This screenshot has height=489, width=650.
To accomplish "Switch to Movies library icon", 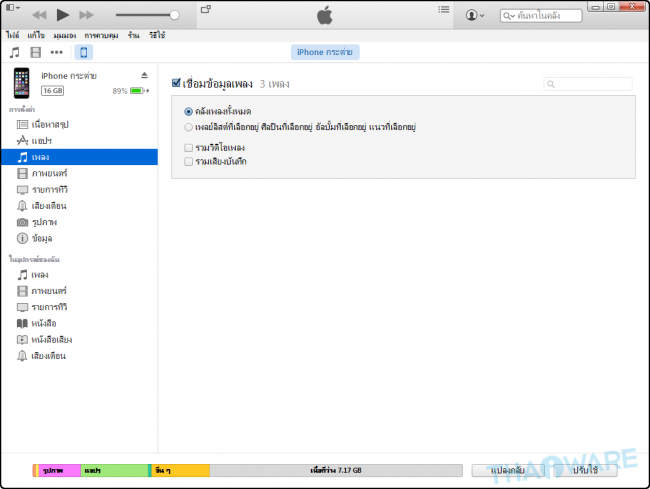I will (x=36, y=53).
